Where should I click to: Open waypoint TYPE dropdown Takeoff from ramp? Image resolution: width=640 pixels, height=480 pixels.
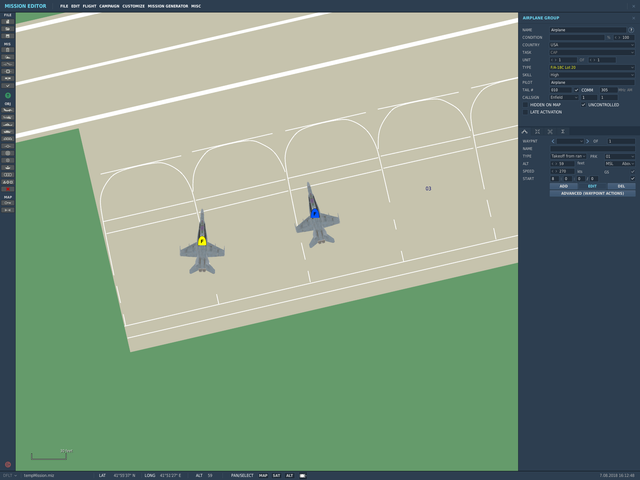click(x=568, y=156)
